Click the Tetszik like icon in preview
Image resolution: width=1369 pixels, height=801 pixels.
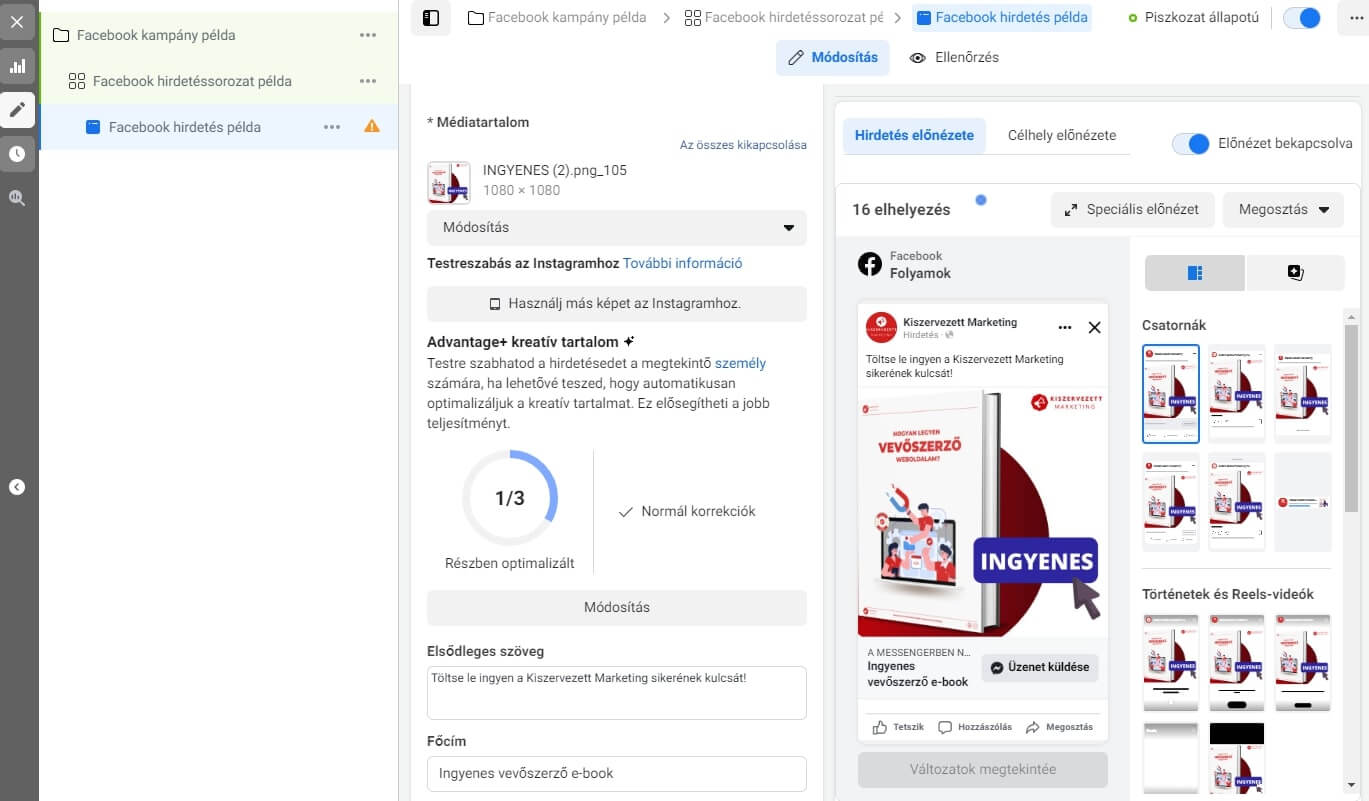pos(880,727)
